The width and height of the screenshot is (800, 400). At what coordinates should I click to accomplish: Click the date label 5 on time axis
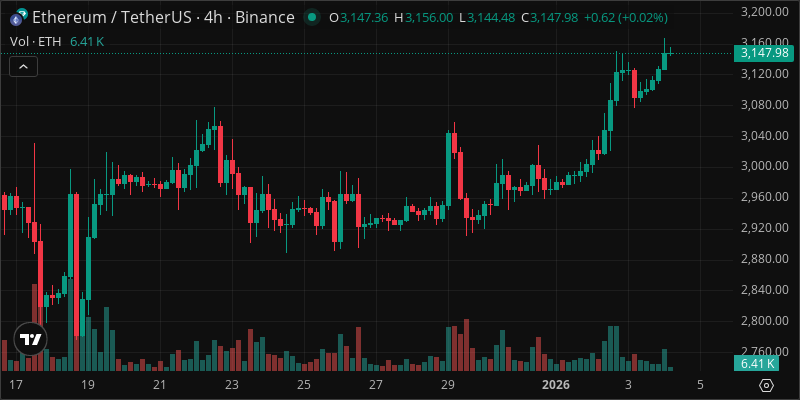pos(700,384)
